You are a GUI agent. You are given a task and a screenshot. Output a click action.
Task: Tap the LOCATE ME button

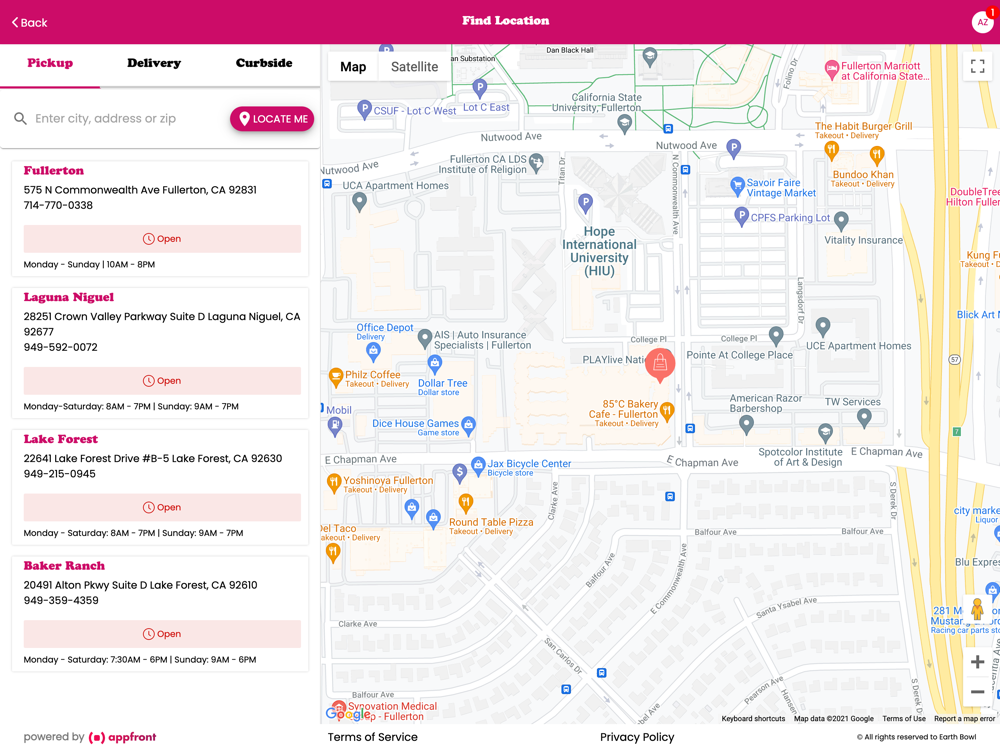pos(272,119)
